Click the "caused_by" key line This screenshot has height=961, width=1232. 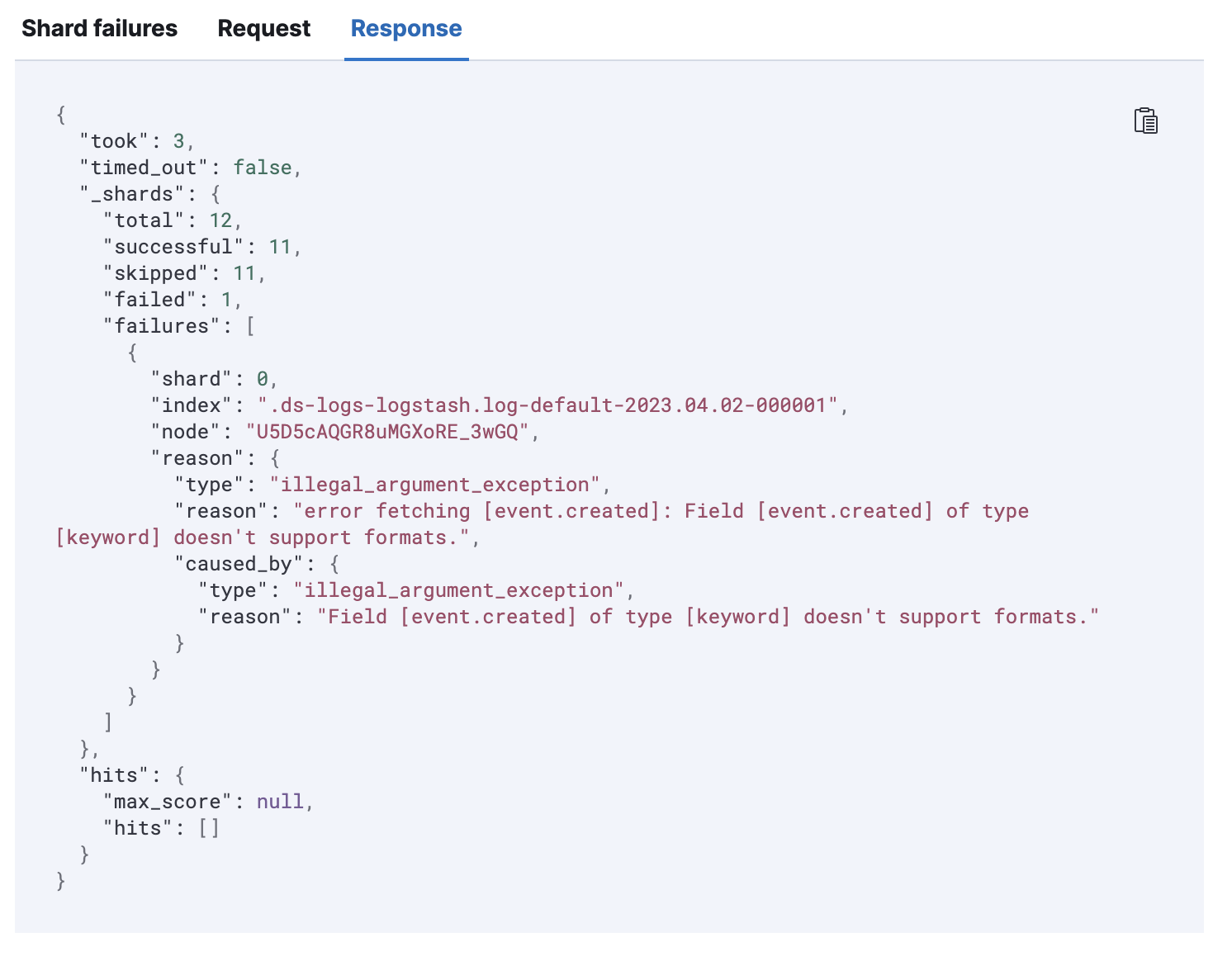coord(257,564)
